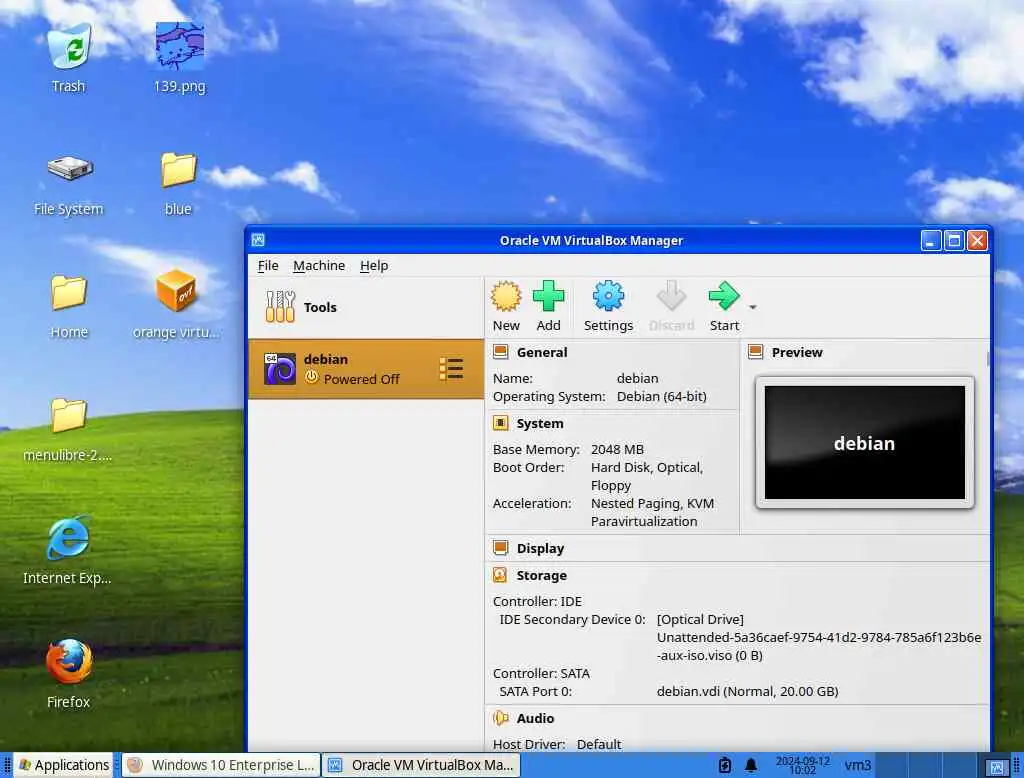Open the System section heading

click(539, 424)
